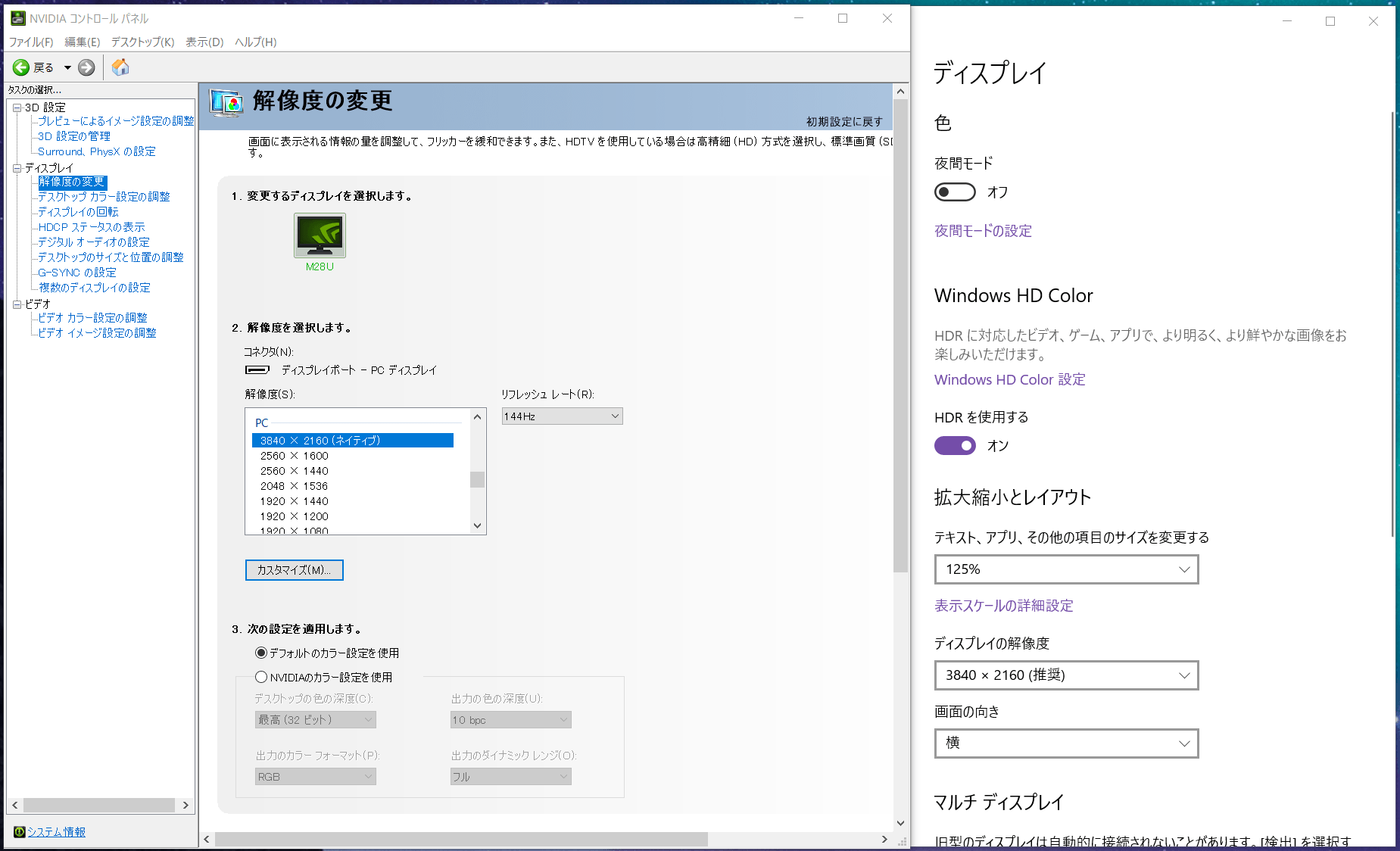Click the NVIDIA Control Panel title icon

click(18, 18)
